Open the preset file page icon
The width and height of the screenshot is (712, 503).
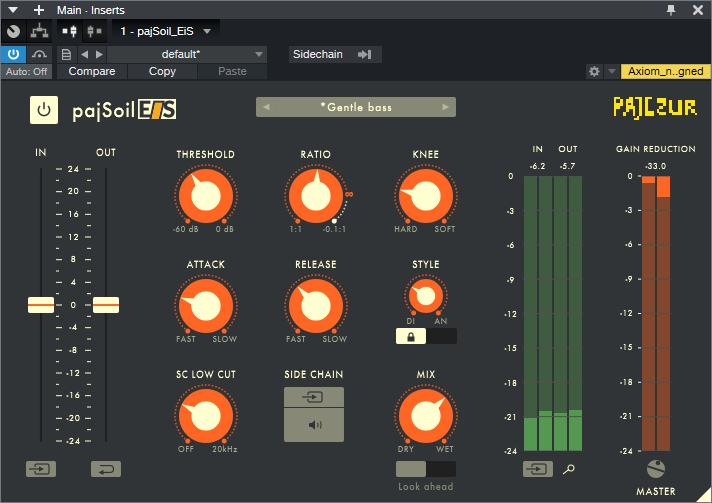coord(66,54)
